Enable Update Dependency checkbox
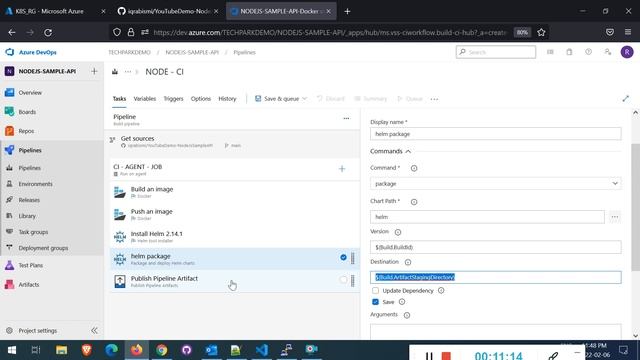This screenshot has width=640, height=360. [375, 291]
